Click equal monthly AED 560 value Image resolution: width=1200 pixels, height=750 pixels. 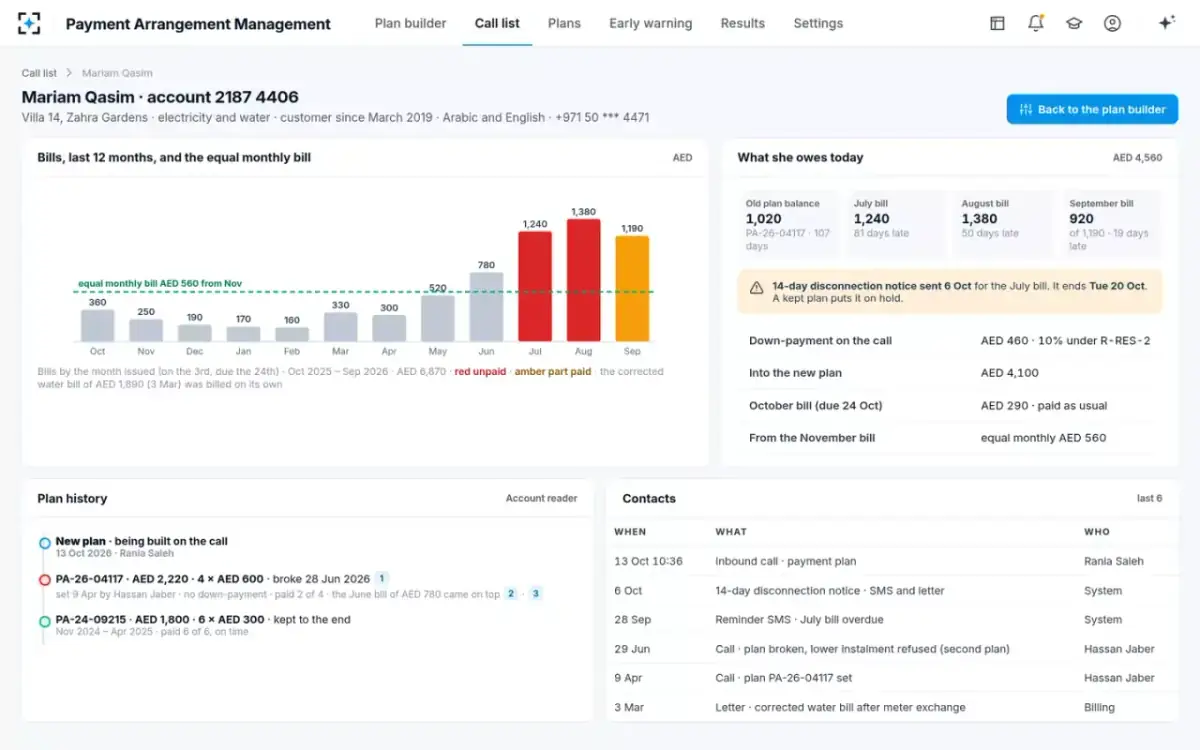tap(1043, 438)
